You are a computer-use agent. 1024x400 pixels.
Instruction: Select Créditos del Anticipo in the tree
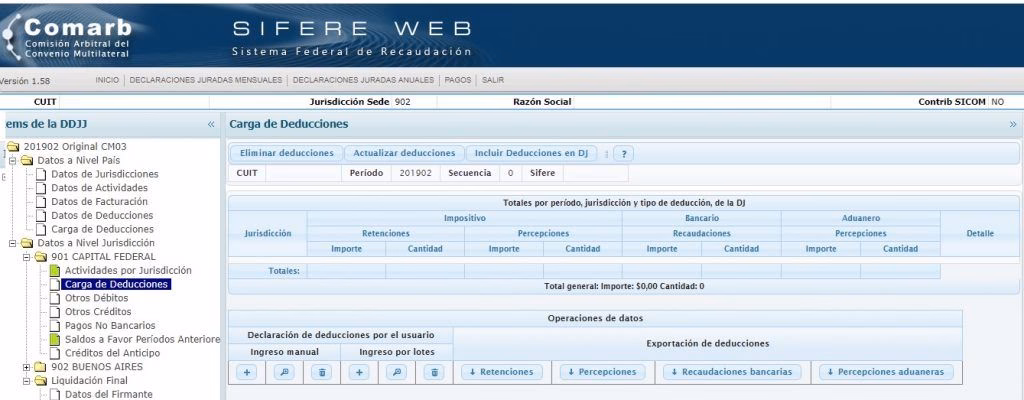(112, 353)
